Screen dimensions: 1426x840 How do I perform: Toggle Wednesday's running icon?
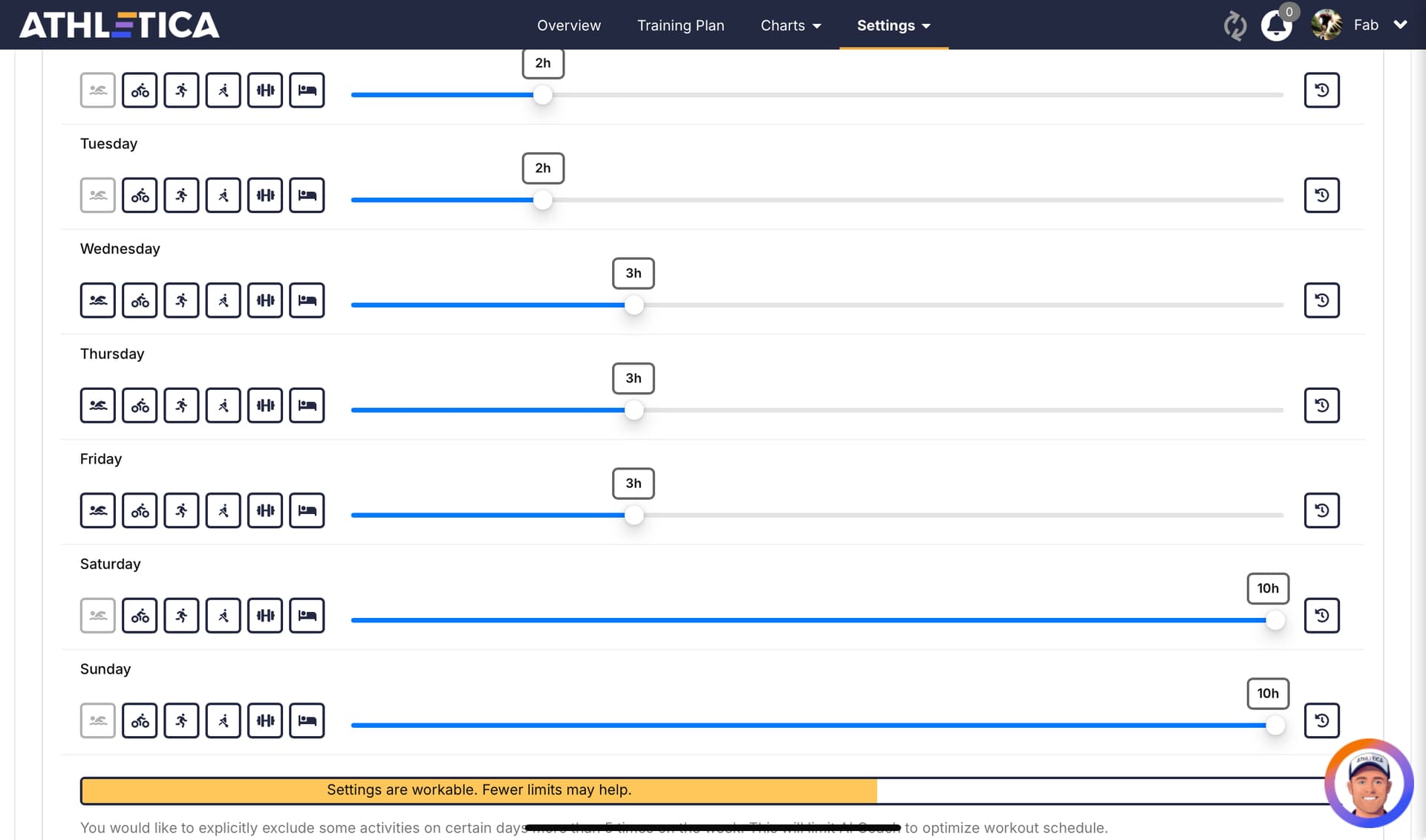tap(181, 301)
